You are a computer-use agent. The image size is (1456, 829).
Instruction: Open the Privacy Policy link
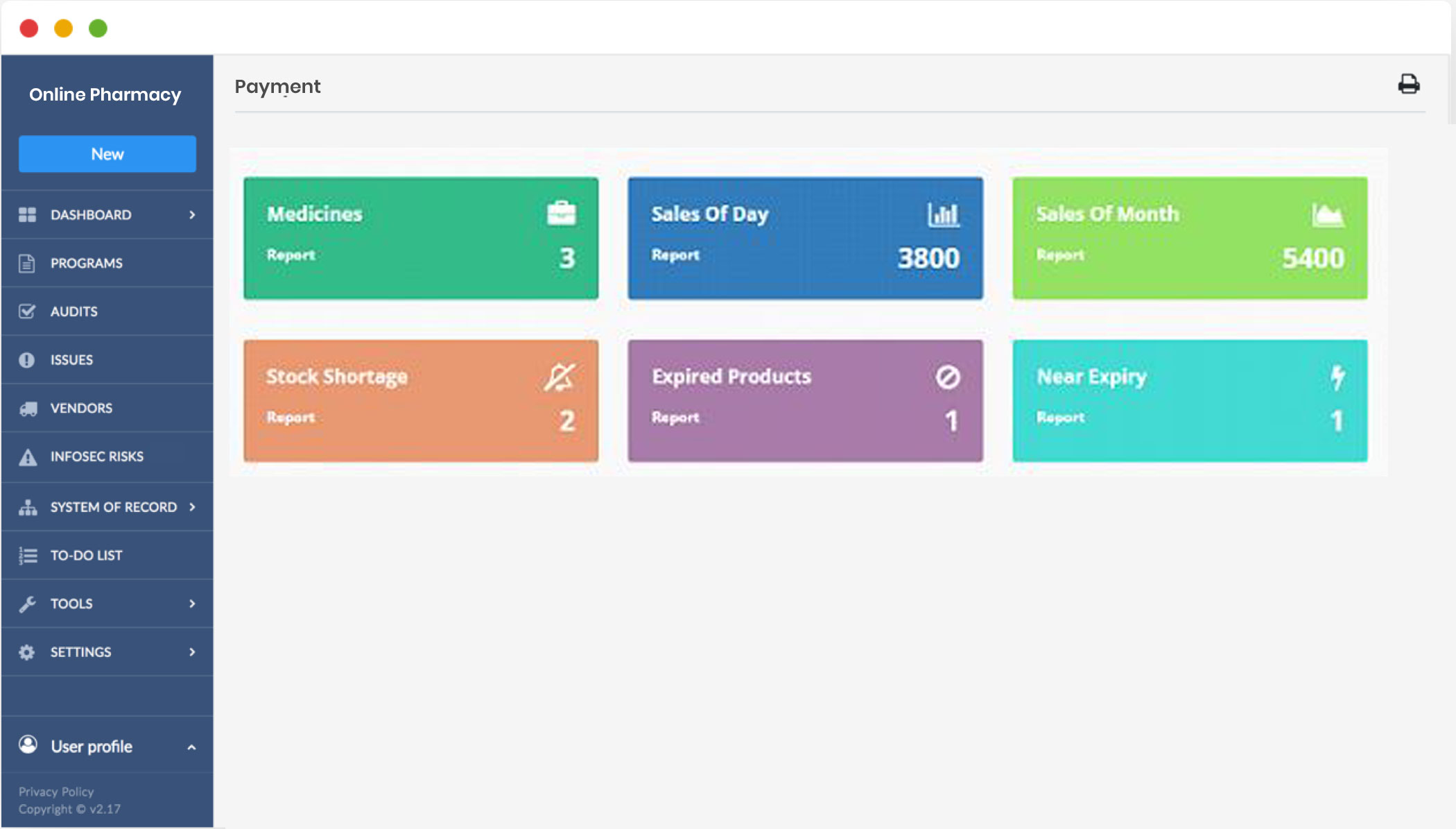[55, 792]
